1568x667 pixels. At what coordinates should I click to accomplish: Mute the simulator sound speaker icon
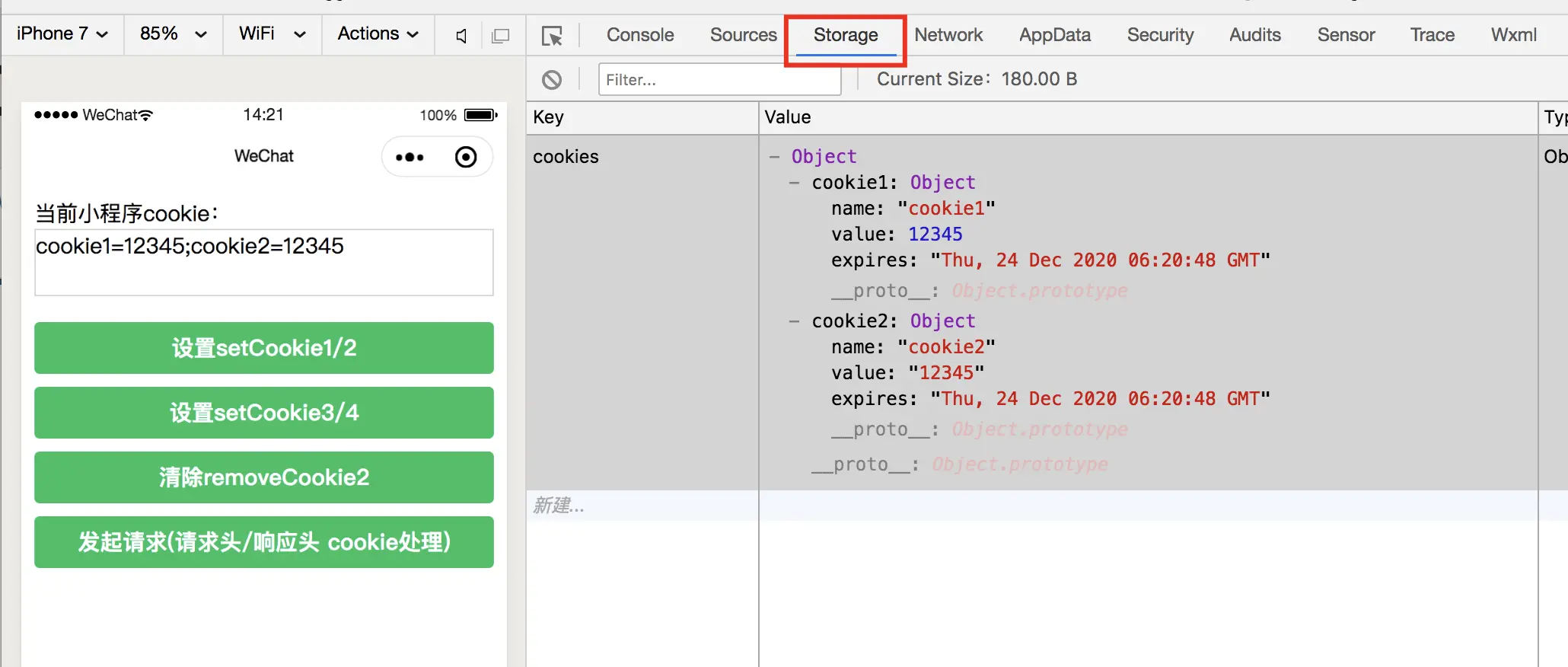[x=461, y=36]
